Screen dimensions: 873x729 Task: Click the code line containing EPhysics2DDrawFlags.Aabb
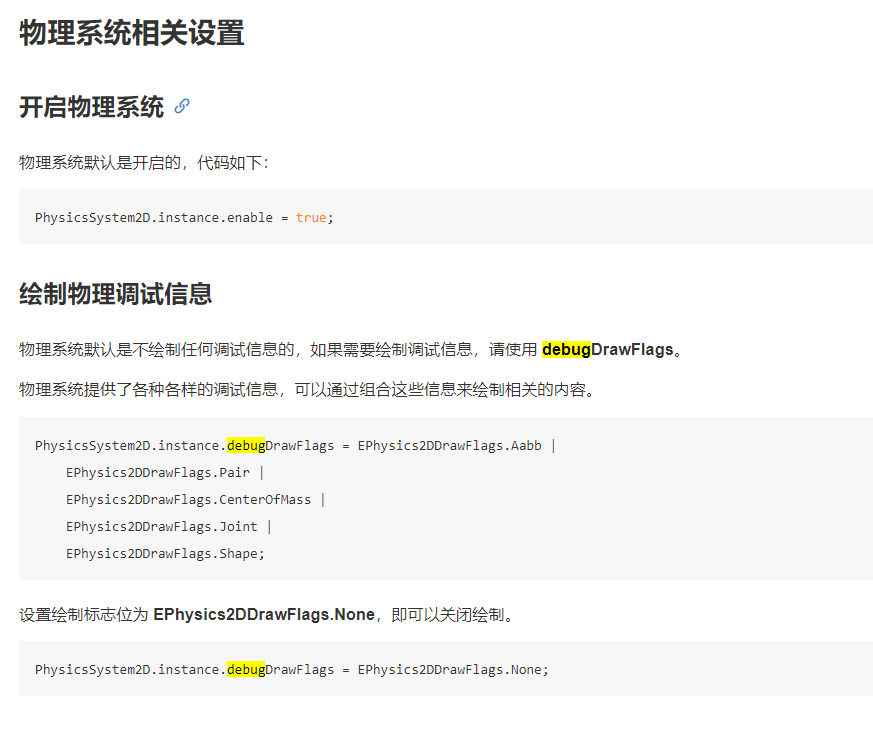[x=295, y=446]
